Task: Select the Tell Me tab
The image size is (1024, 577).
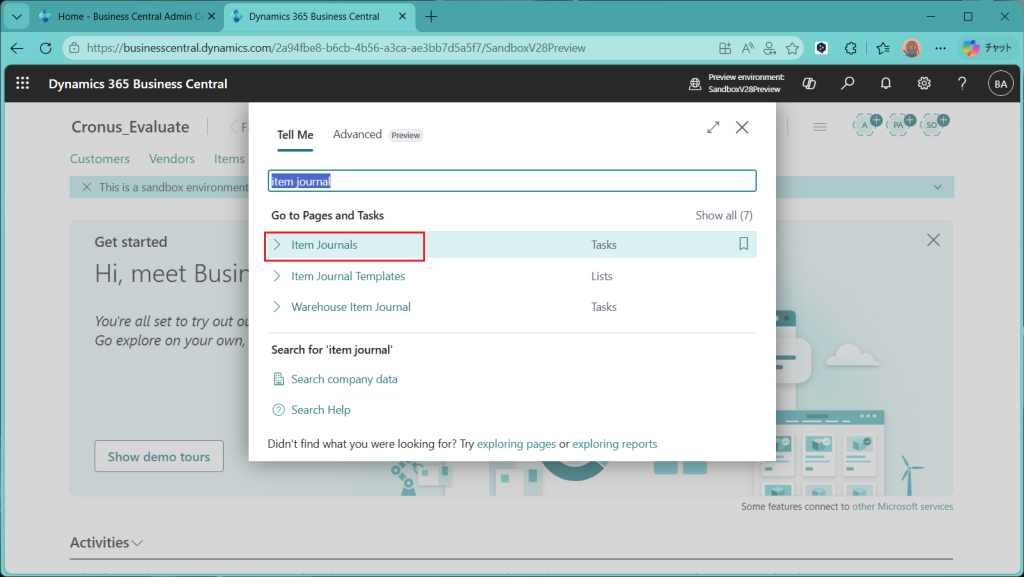Action: click(x=295, y=135)
